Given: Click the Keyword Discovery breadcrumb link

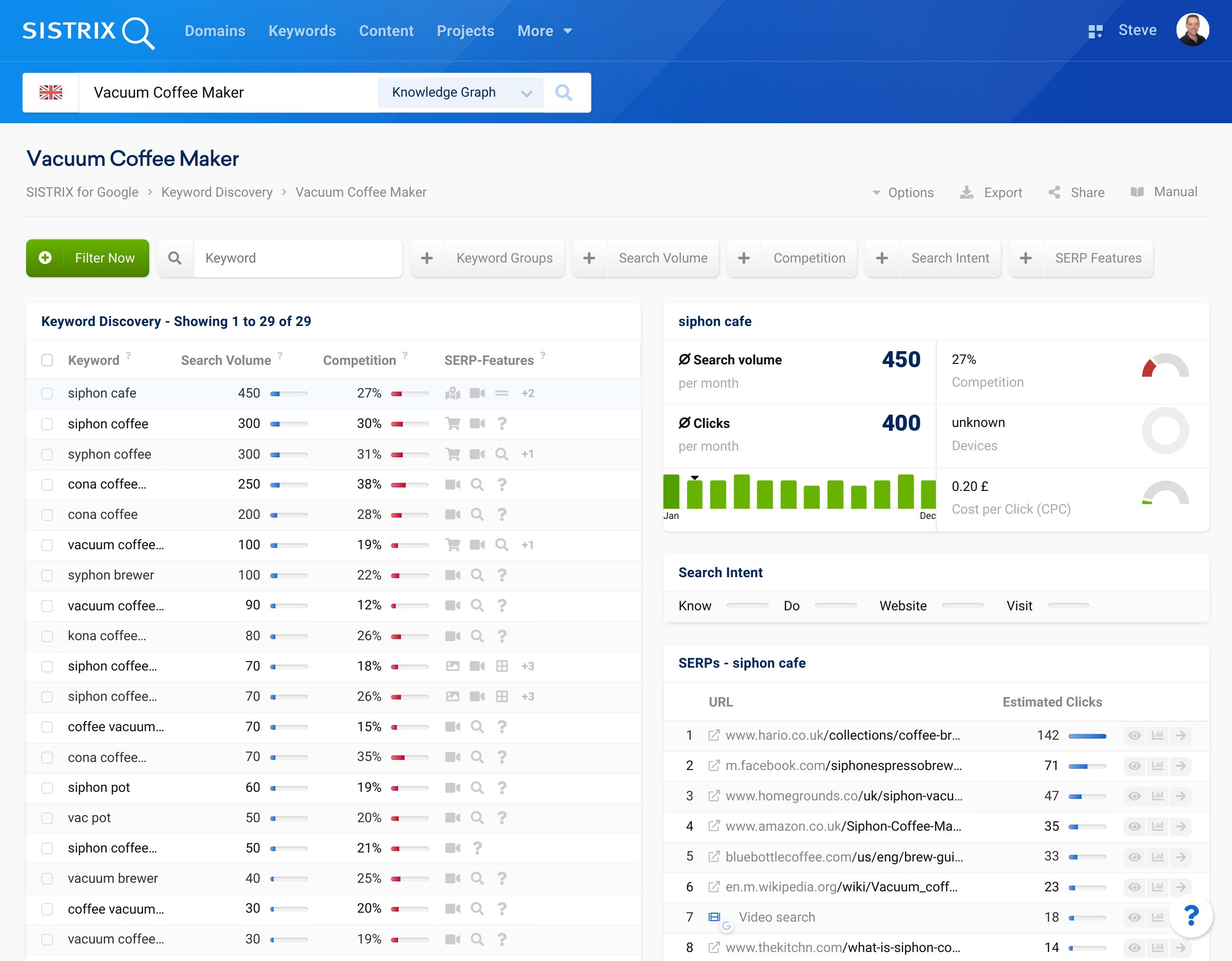Looking at the screenshot, I should pos(217,192).
